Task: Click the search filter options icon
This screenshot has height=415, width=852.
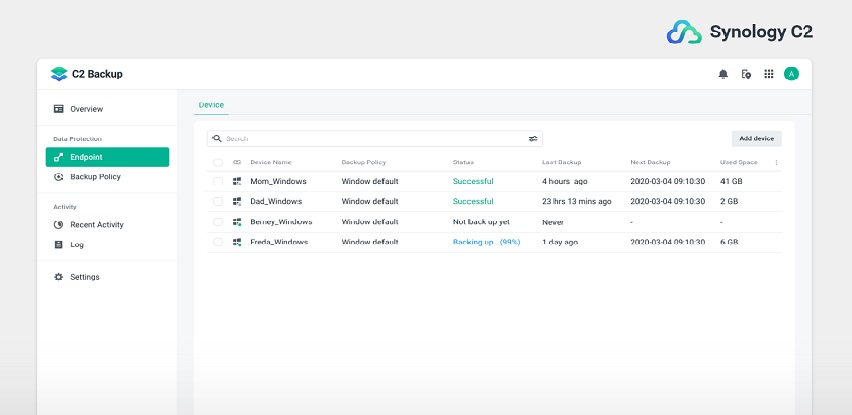Action: pos(533,139)
